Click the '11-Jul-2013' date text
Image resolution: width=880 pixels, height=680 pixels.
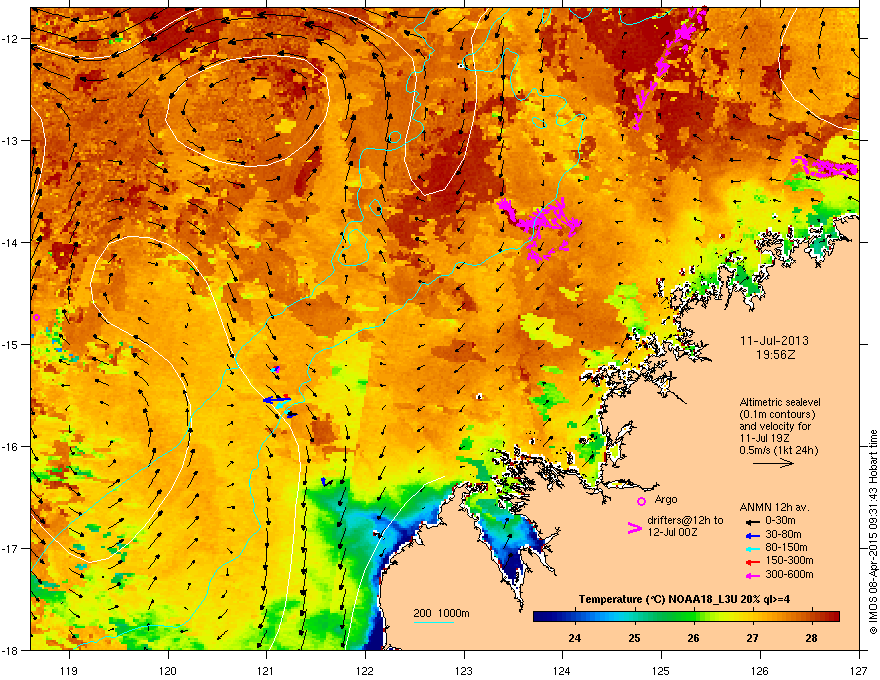774,341
